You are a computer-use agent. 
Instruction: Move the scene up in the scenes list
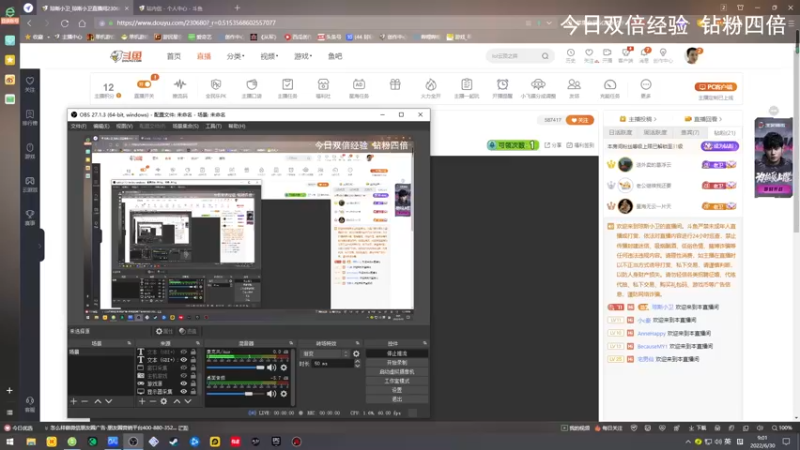coord(97,402)
